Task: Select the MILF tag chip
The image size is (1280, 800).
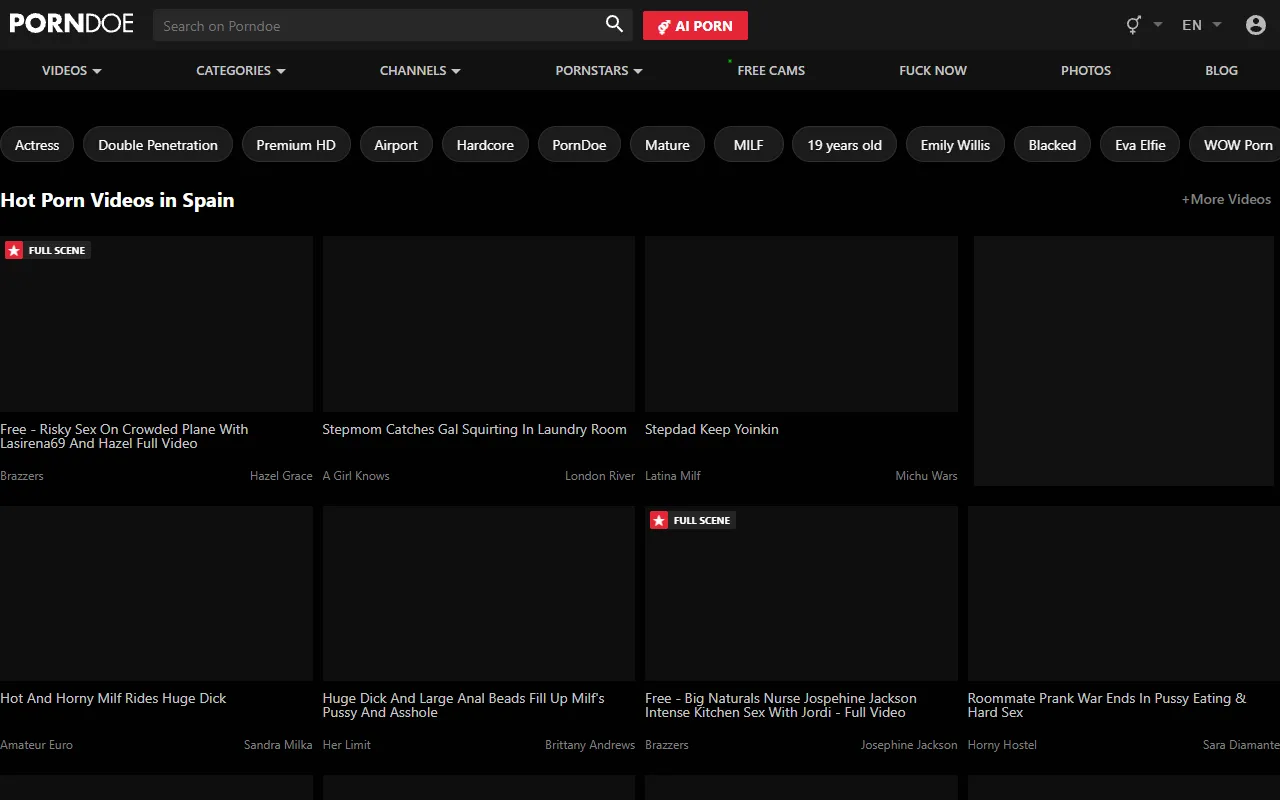Action: coord(748,145)
